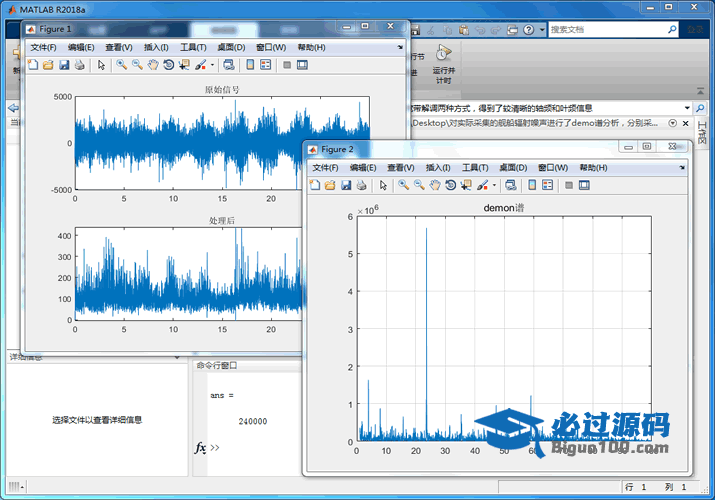
Task: Dock Figure 1 using menu bar arrow
Action: (x=400, y=47)
